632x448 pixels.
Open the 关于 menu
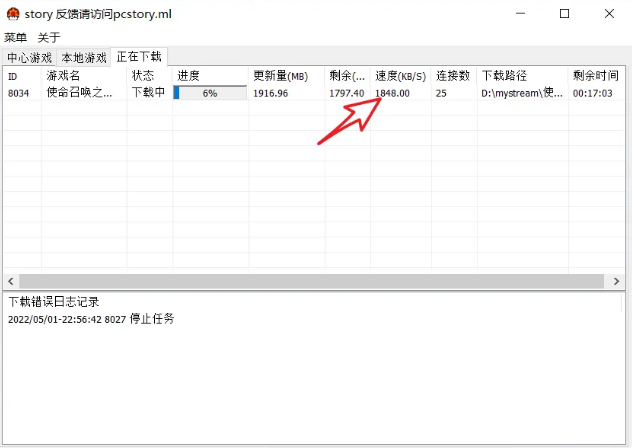(x=49, y=37)
